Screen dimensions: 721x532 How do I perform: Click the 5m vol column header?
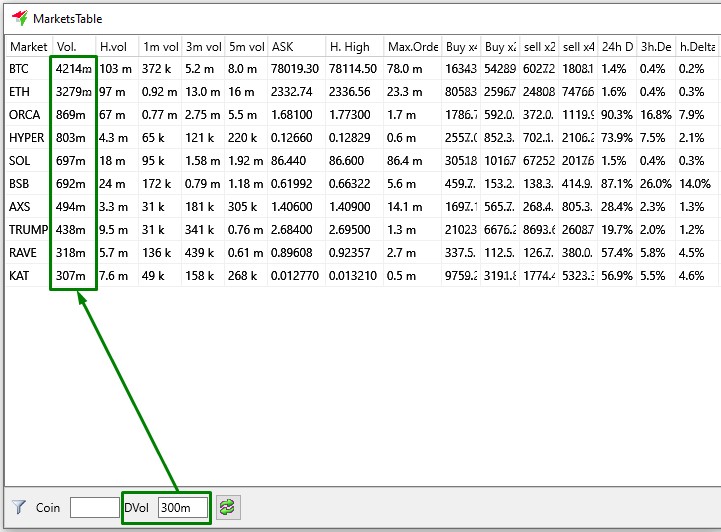point(245,46)
